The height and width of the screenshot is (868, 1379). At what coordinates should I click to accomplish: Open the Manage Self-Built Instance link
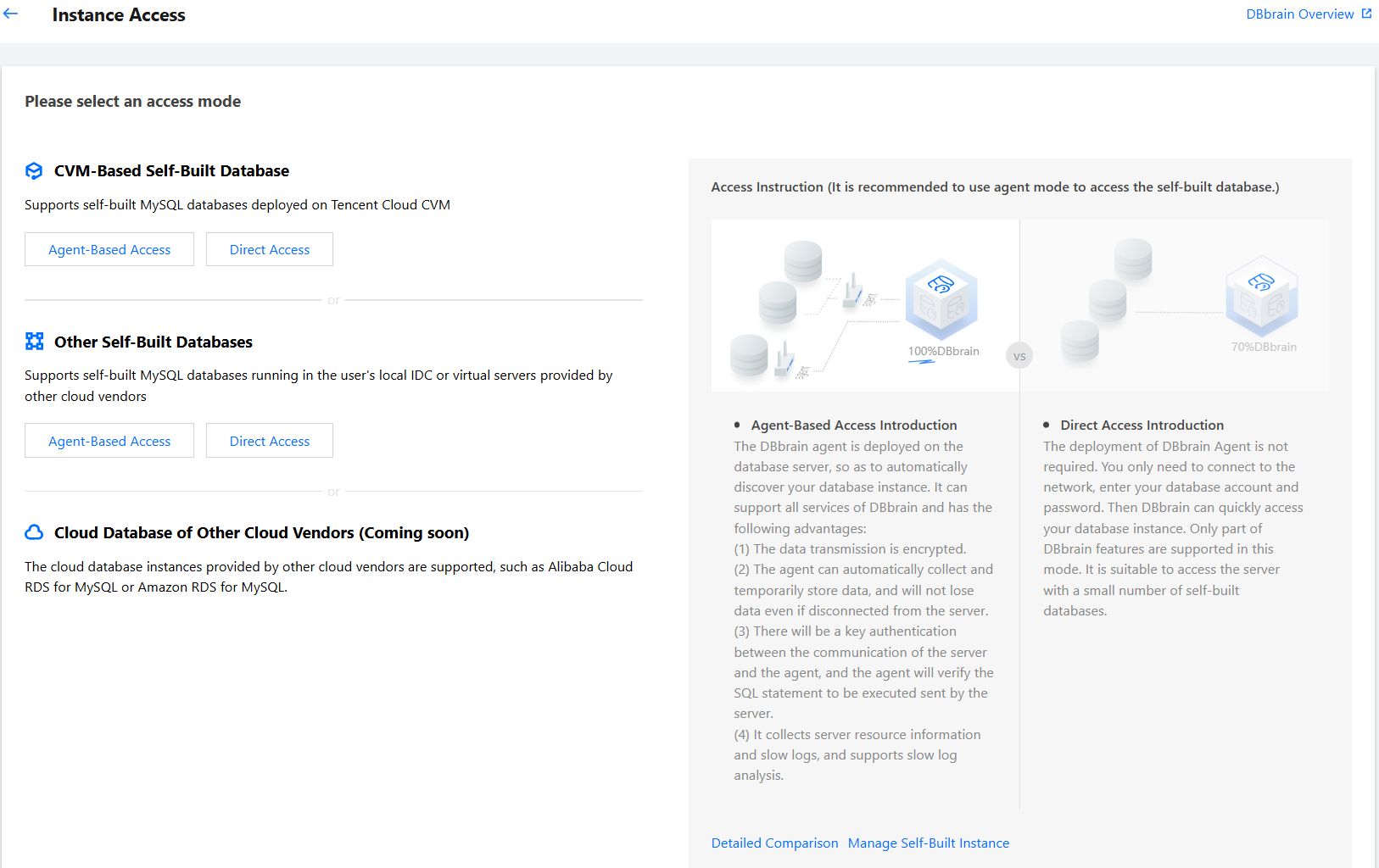pyautogui.click(x=929, y=843)
